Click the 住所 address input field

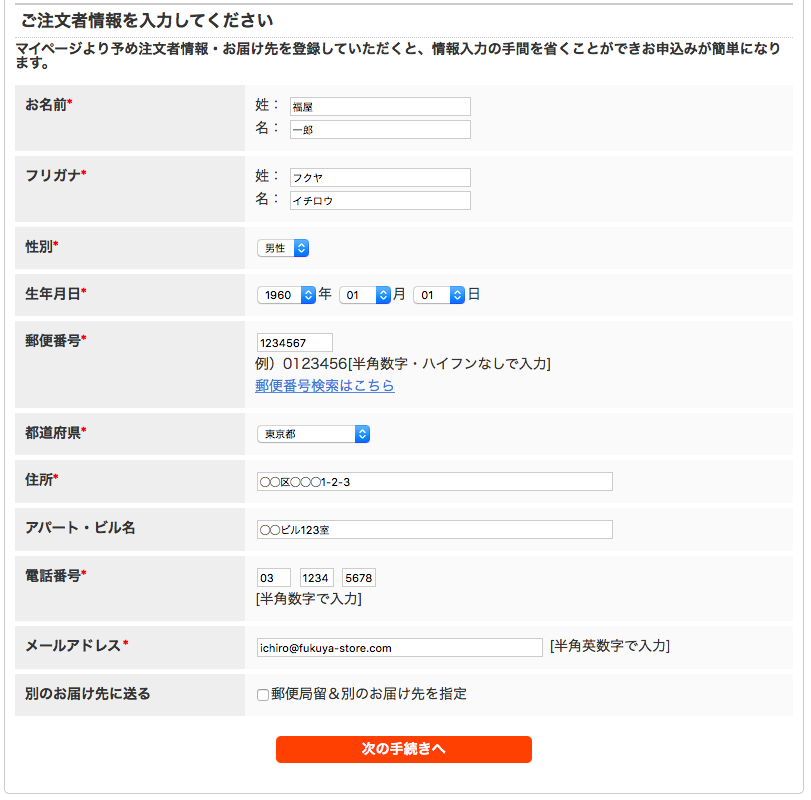click(434, 481)
